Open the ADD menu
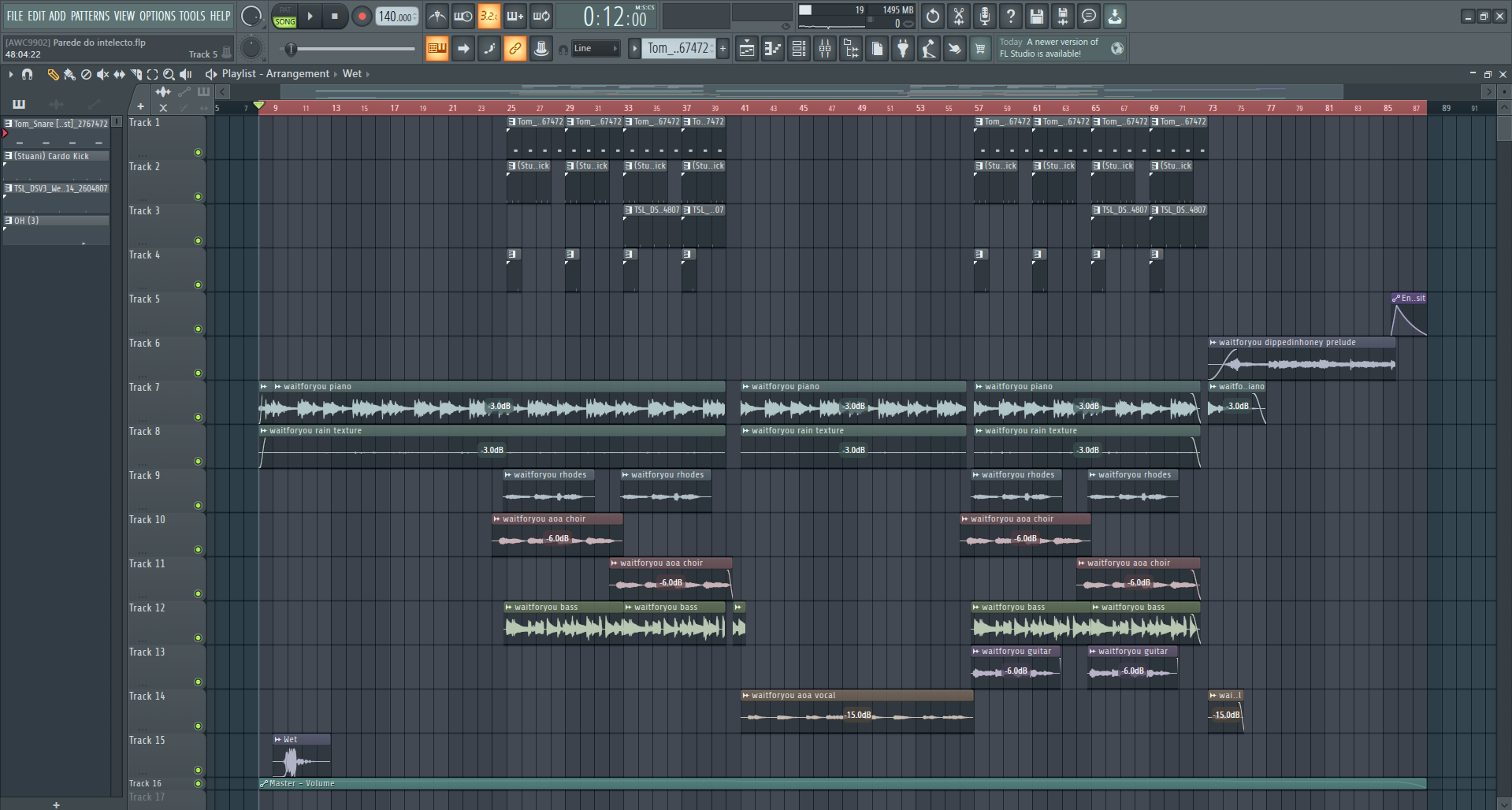The image size is (1512, 810). click(58, 16)
